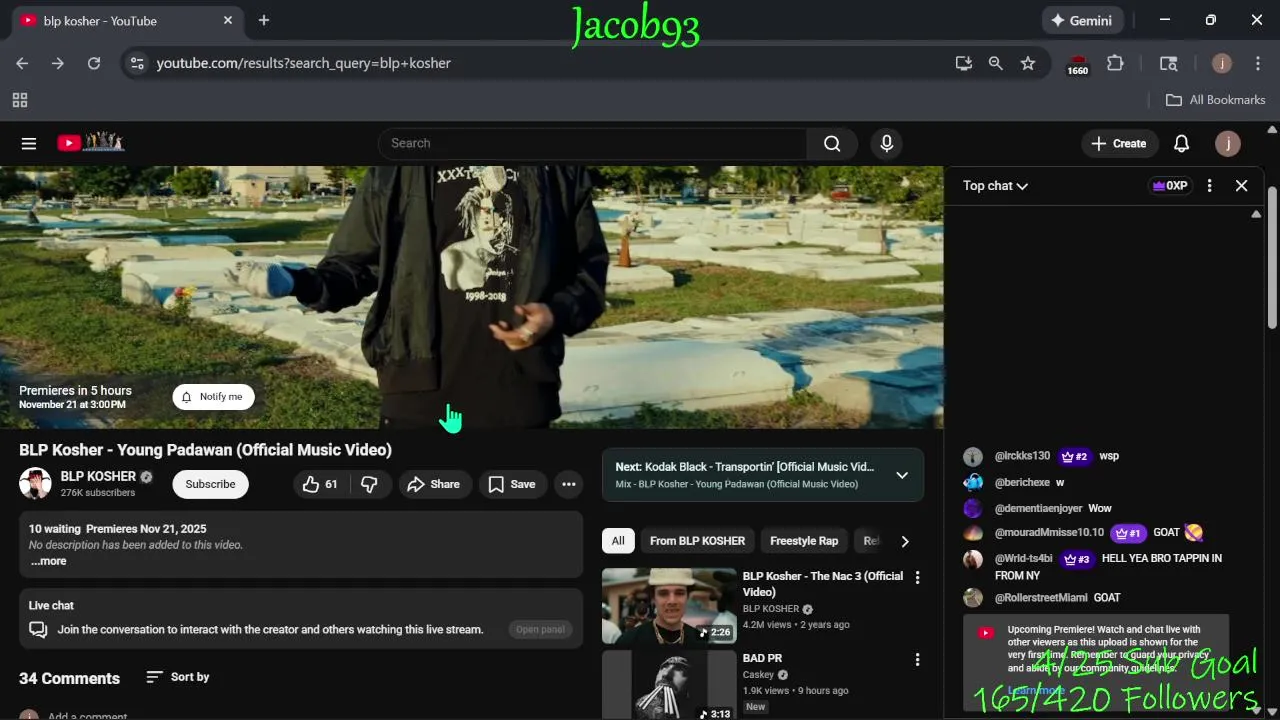Subscribe to BLP KOSHER channel
The width and height of the screenshot is (1280, 720).
(210, 484)
